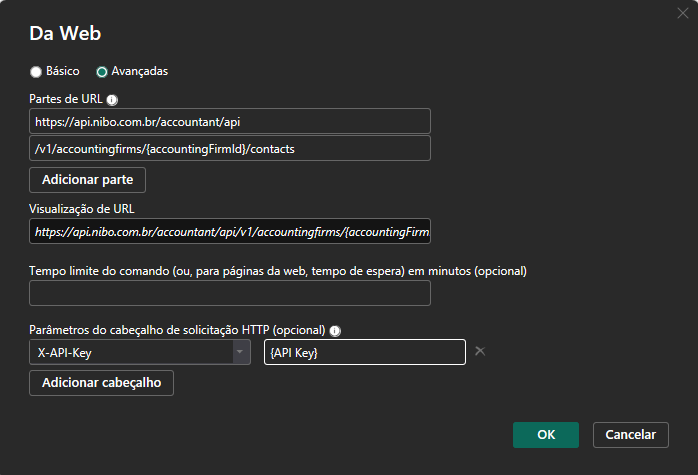Open info icon beside HTTP header parameters
The image size is (698, 475).
coord(335,331)
